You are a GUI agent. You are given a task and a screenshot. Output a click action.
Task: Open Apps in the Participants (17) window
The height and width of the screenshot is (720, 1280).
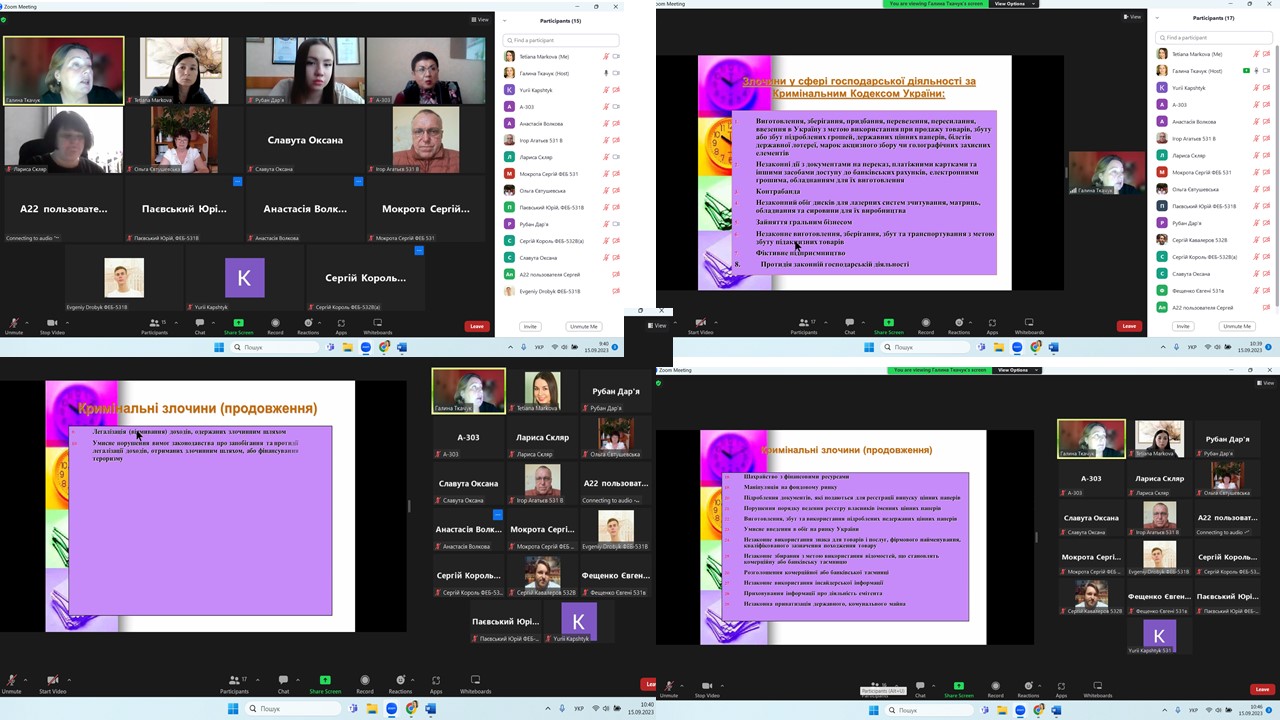[x=992, y=326]
